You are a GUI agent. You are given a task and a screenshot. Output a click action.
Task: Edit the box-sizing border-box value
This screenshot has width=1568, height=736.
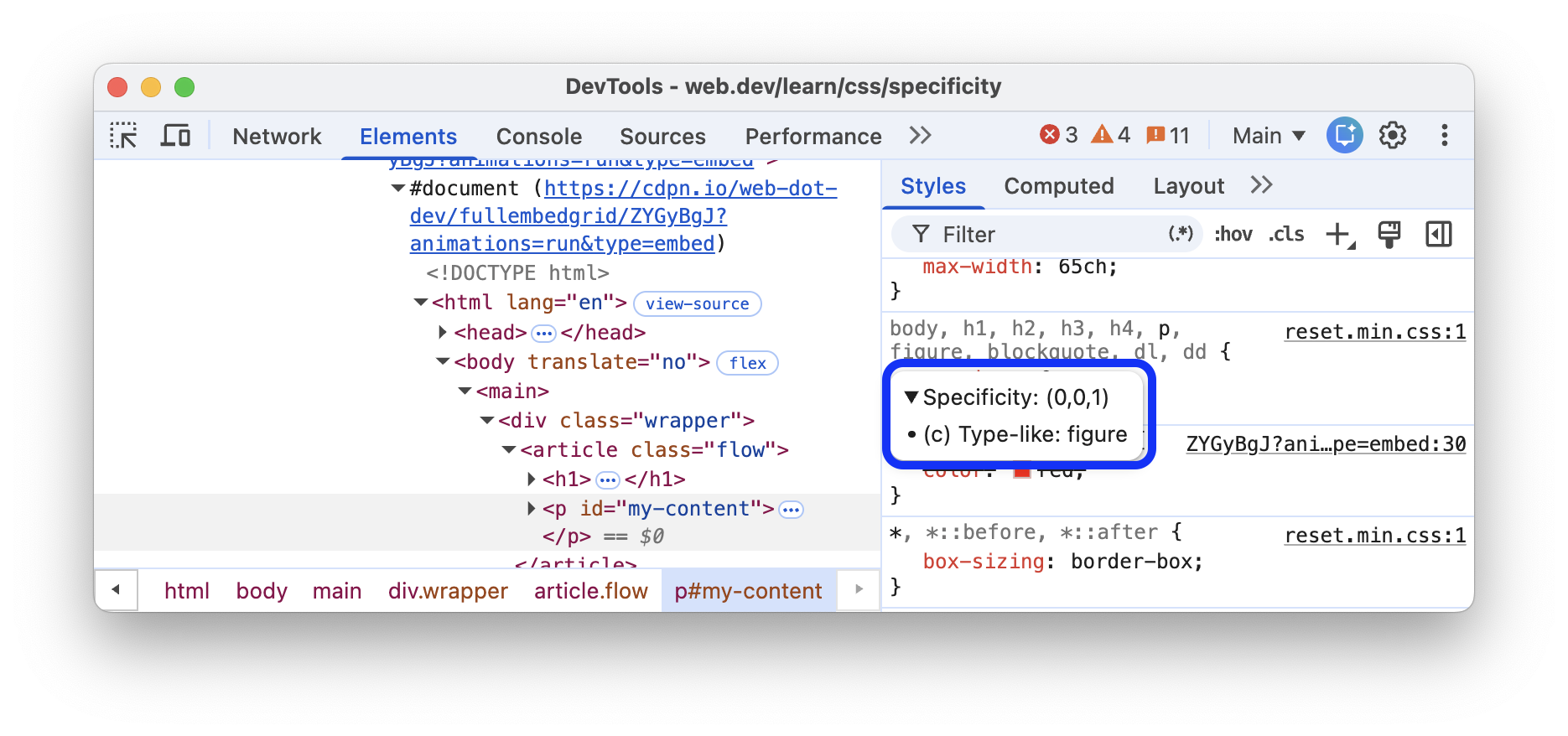pyautogui.click(x=1129, y=562)
